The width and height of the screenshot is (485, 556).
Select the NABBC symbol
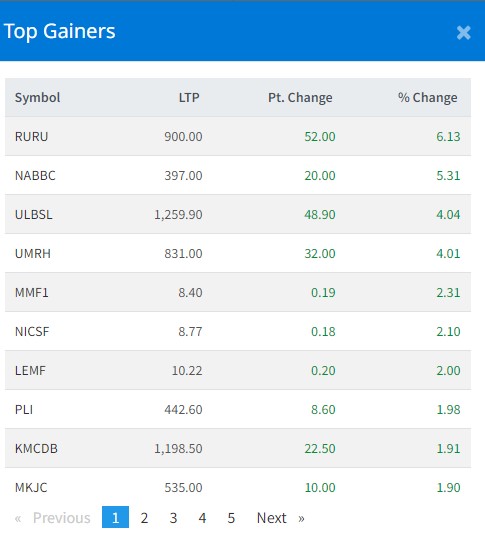pos(35,176)
